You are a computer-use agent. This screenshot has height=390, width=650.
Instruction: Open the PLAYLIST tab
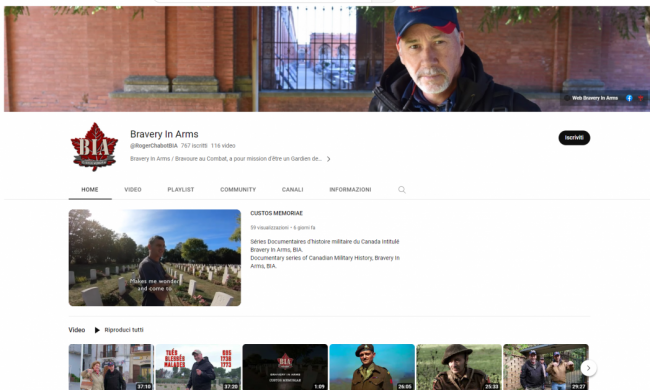click(181, 189)
